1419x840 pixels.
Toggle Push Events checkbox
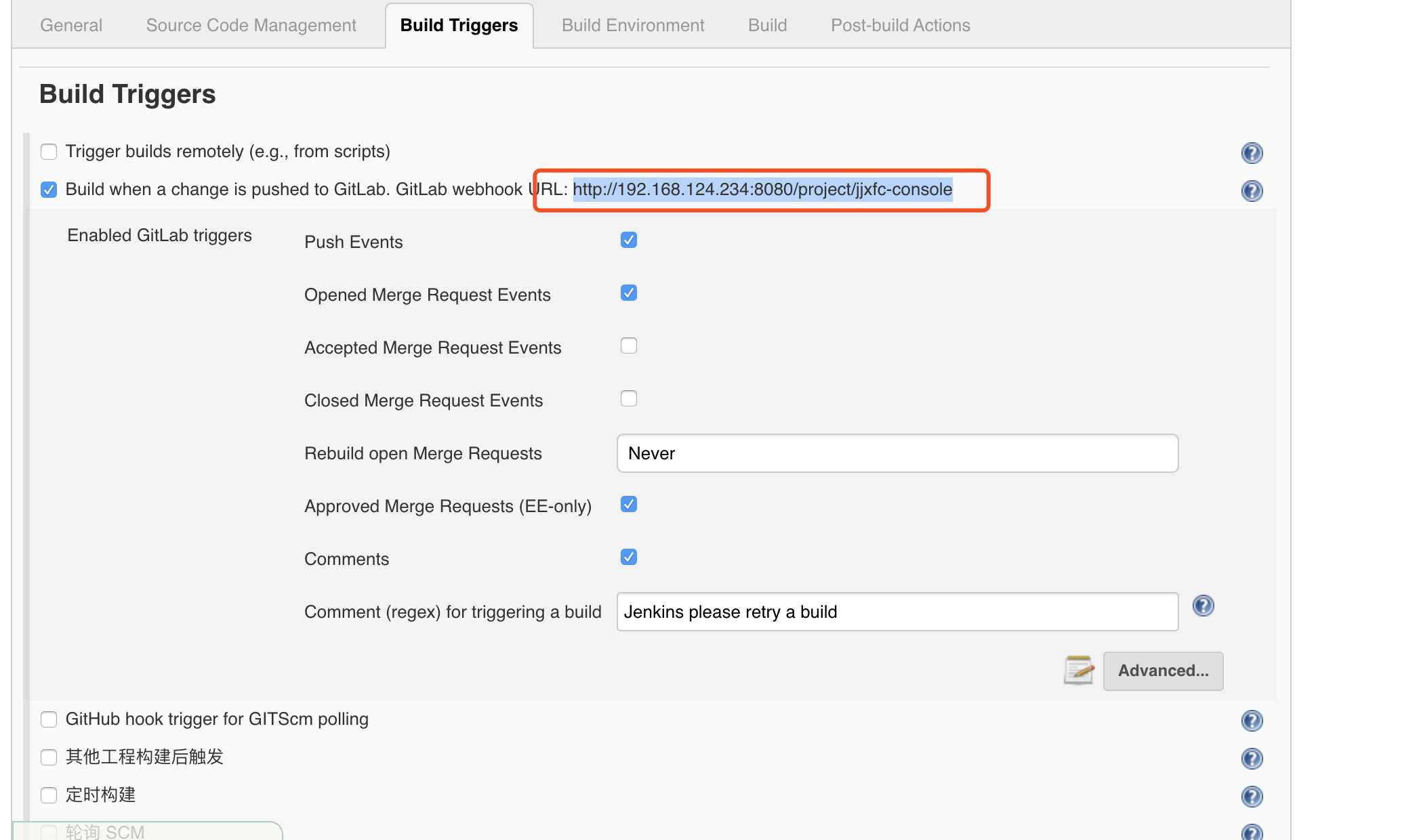pyautogui.click(x=629, y=240)
